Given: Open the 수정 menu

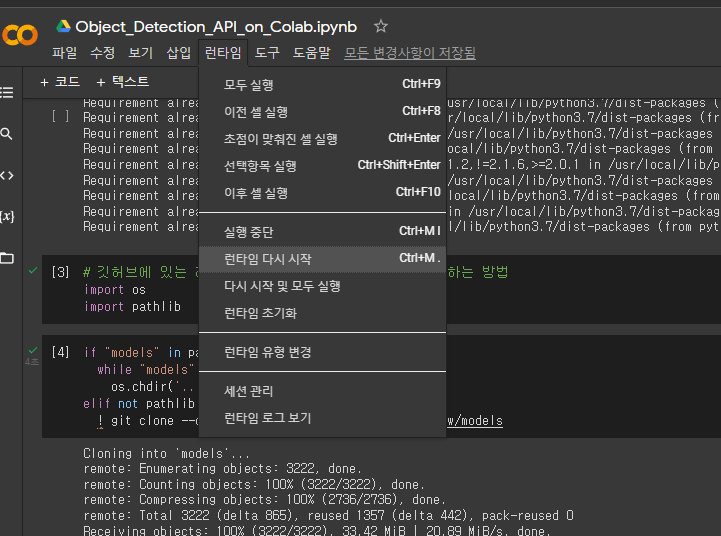Looking at the screenshot, I should [x=102, y=52].
